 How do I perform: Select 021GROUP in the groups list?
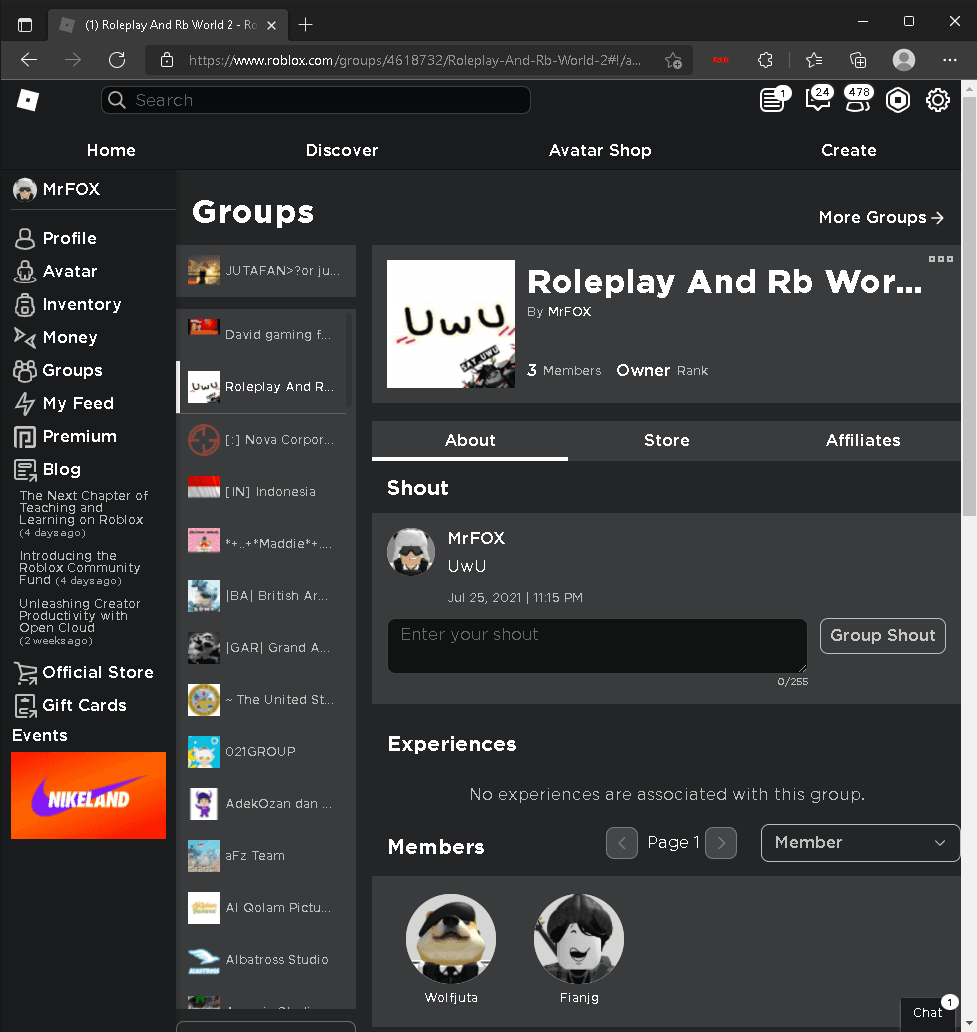[x=262, y=752]
